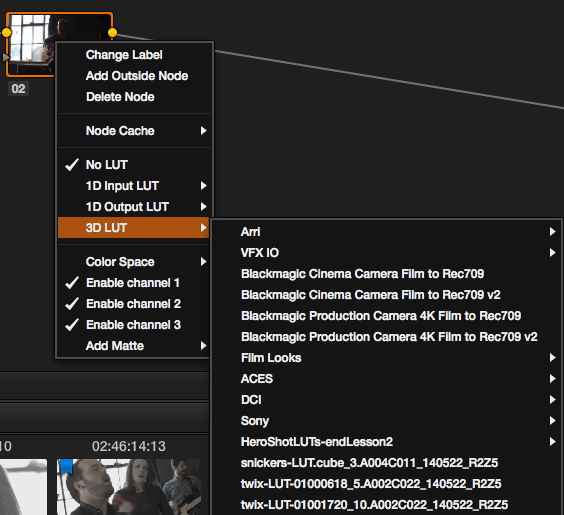Expand the ACES LUT submenu
The image size is (564, 515).
pos(386,379)
